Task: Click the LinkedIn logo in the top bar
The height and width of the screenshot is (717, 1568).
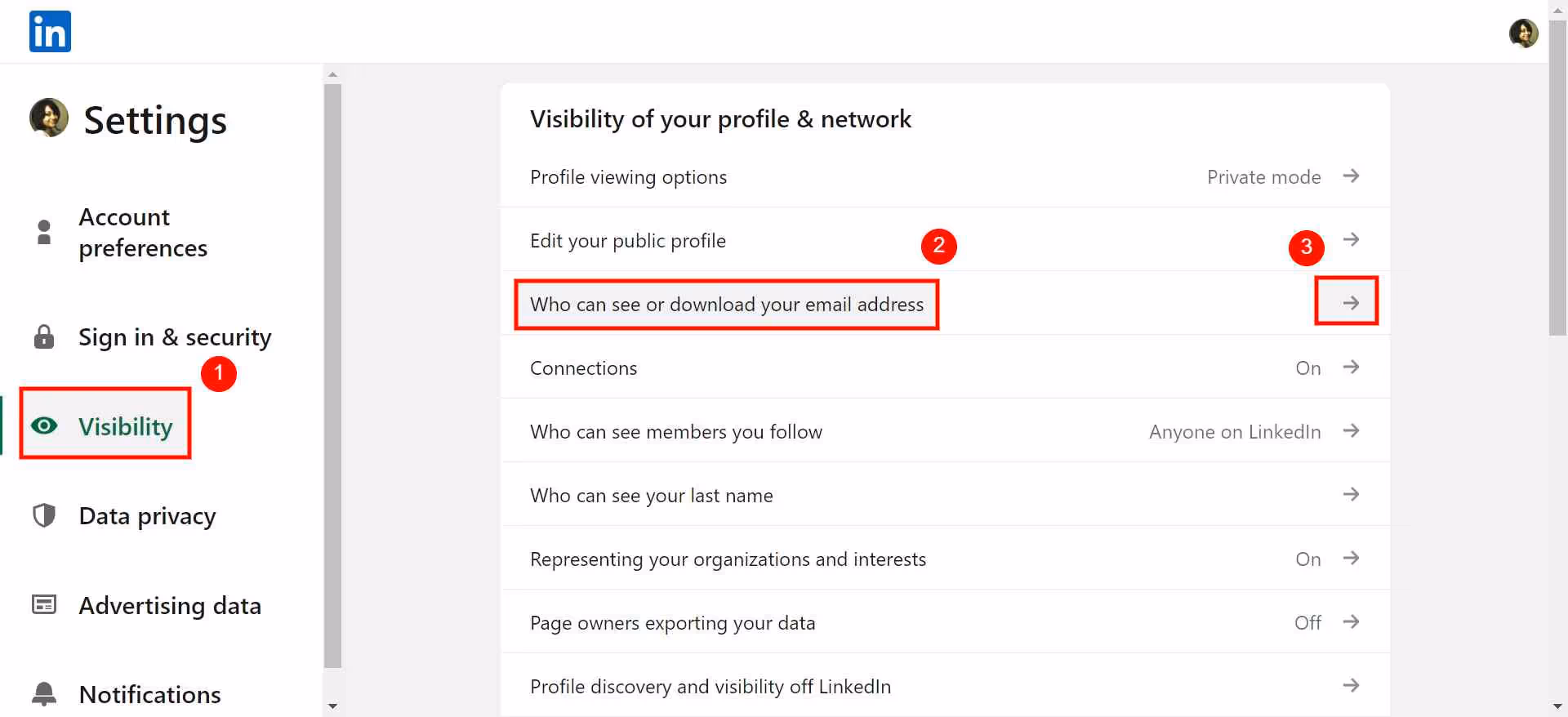Action: click(49, 31)
